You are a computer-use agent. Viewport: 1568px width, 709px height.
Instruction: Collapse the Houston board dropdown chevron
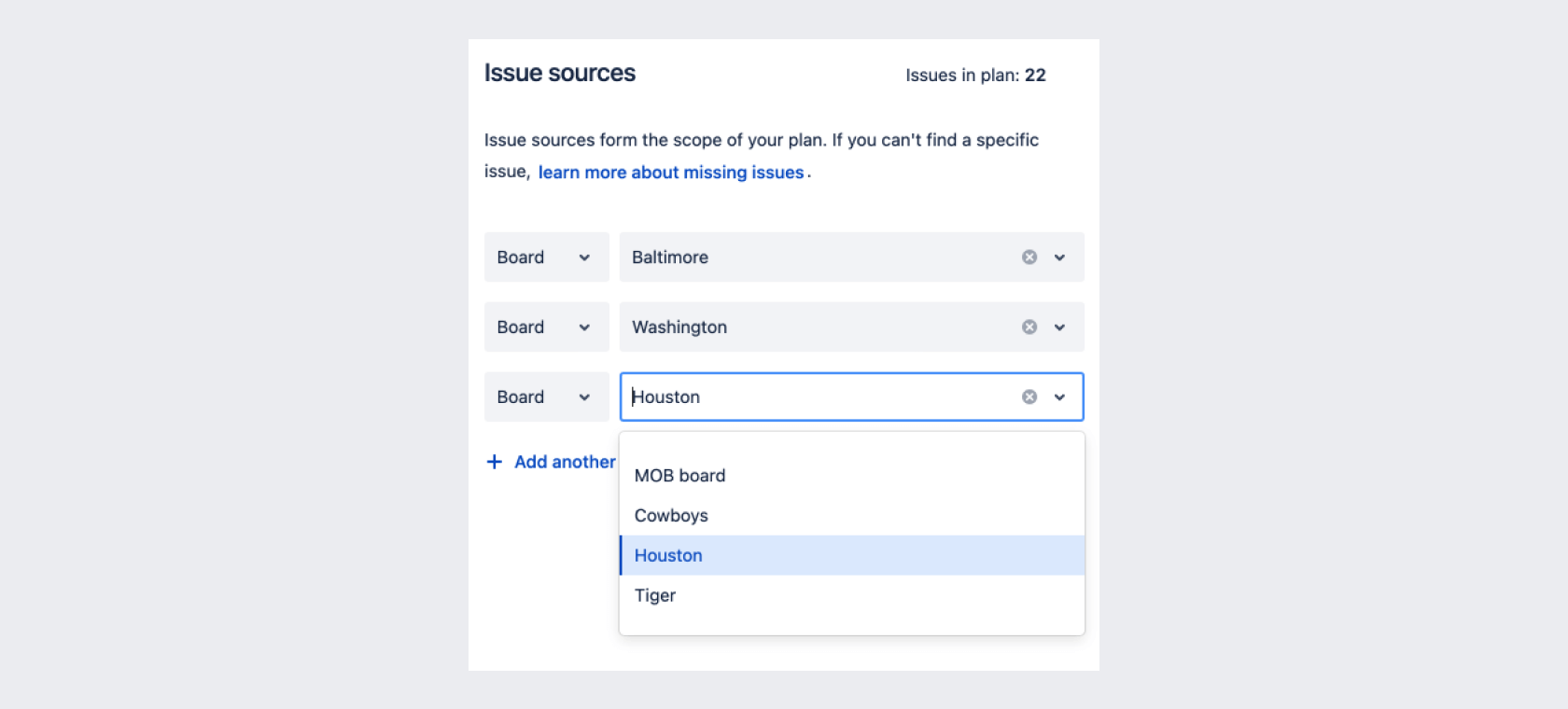click(1060, 397)
